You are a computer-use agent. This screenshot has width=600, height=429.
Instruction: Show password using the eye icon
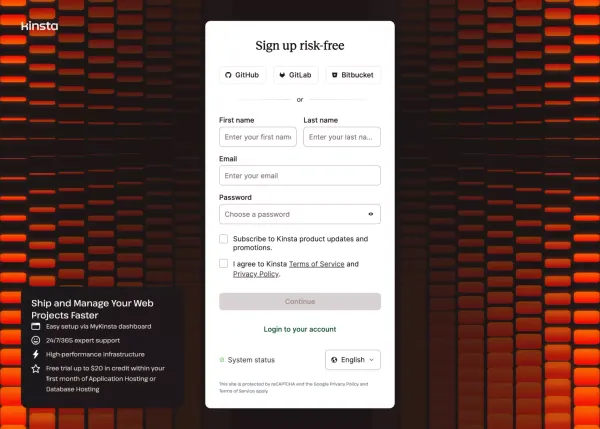click(x=371, y=214)
